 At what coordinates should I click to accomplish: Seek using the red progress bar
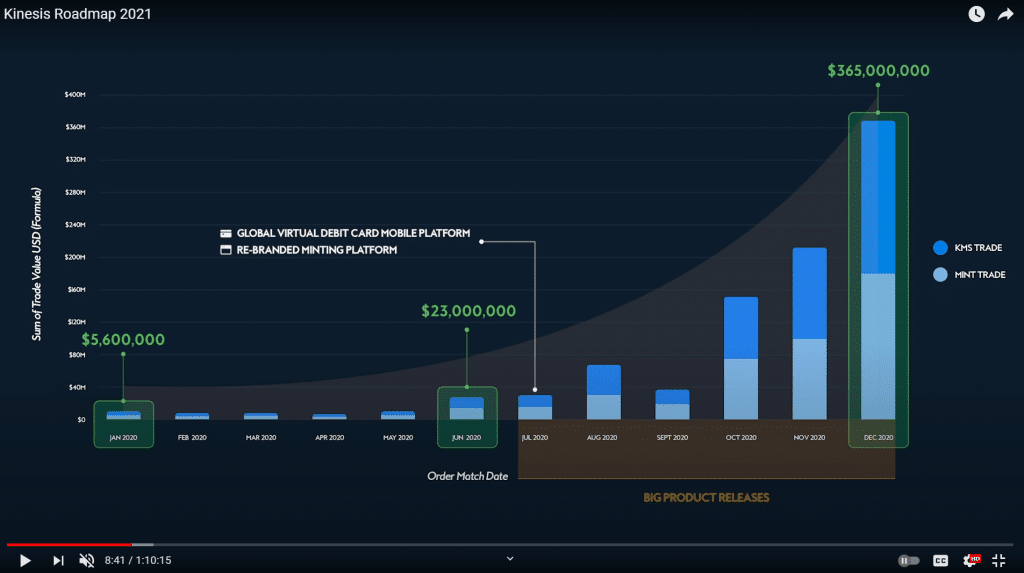point(69,544)
